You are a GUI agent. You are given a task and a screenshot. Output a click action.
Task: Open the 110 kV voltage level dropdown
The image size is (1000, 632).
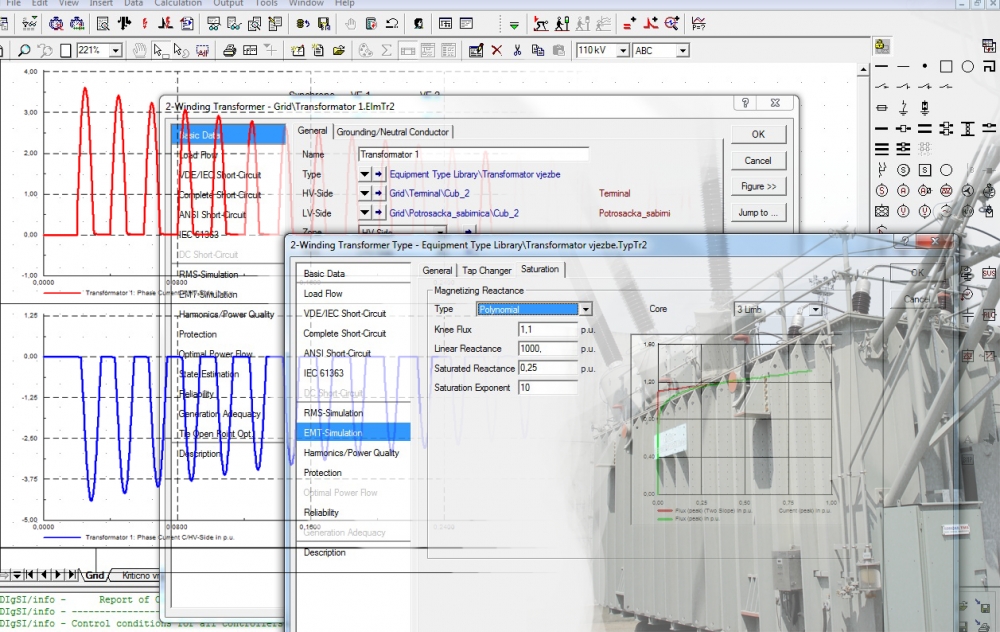point(622,50)
